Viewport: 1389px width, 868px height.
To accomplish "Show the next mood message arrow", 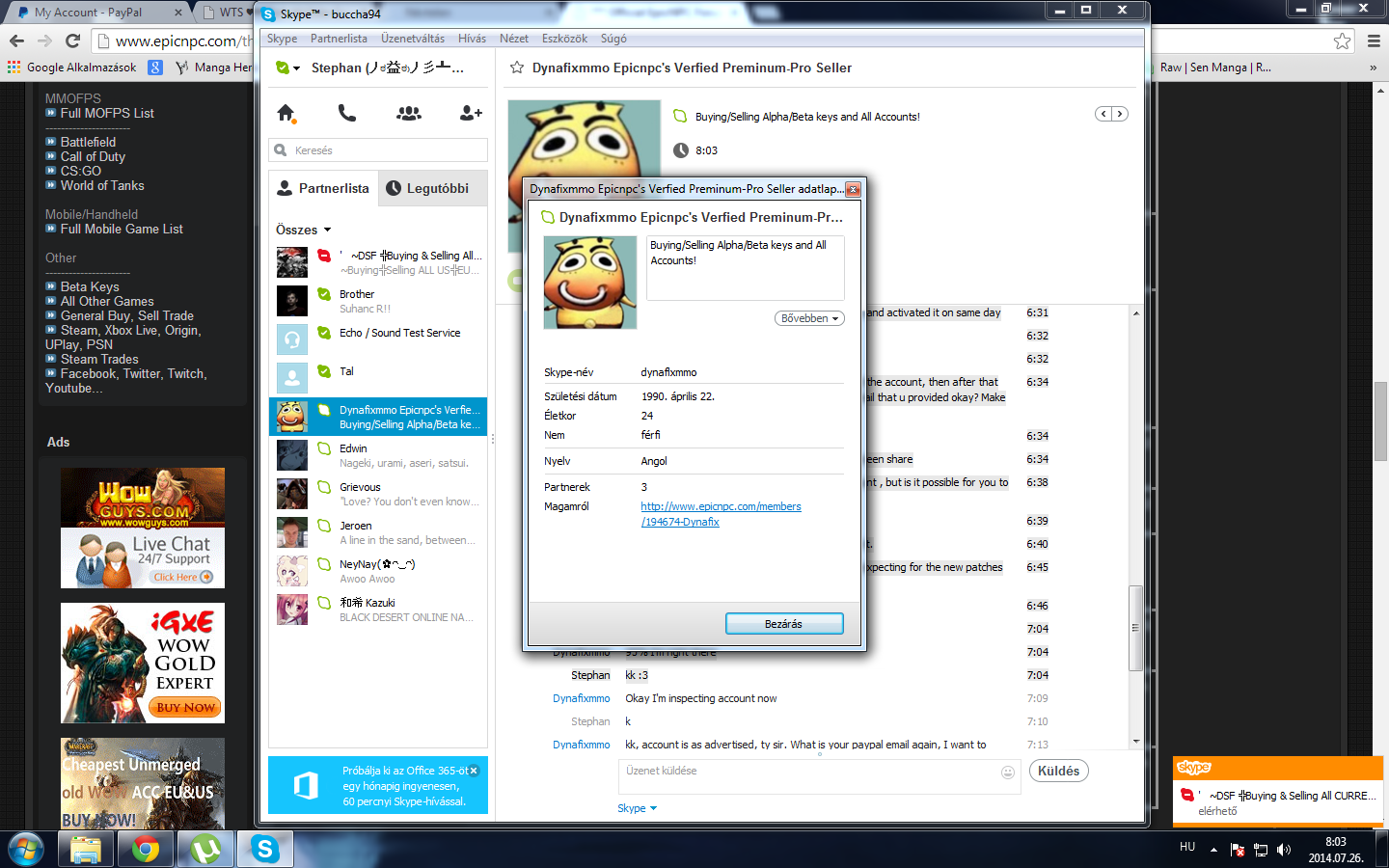I will (x=1120, y=114).
